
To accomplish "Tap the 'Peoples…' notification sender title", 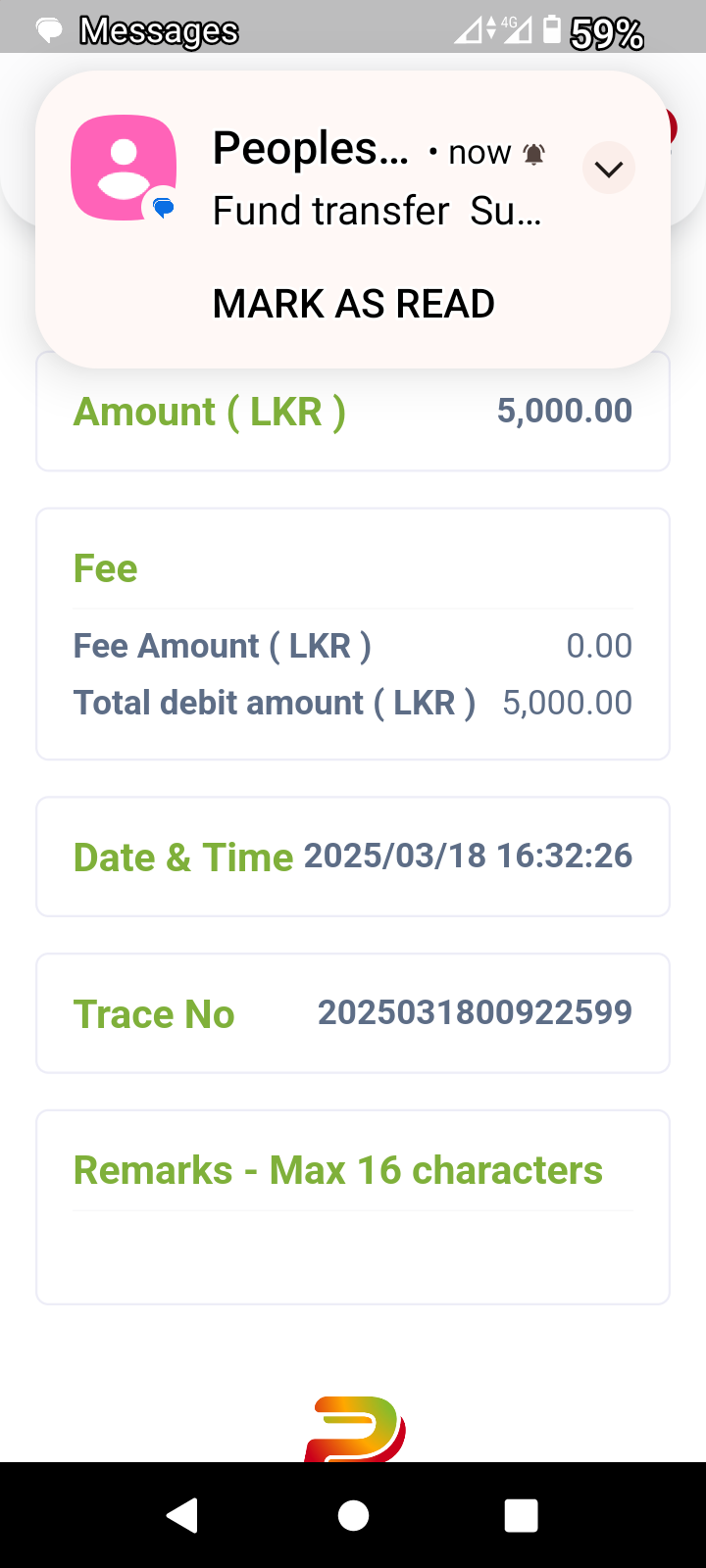I will pos(310,150).
